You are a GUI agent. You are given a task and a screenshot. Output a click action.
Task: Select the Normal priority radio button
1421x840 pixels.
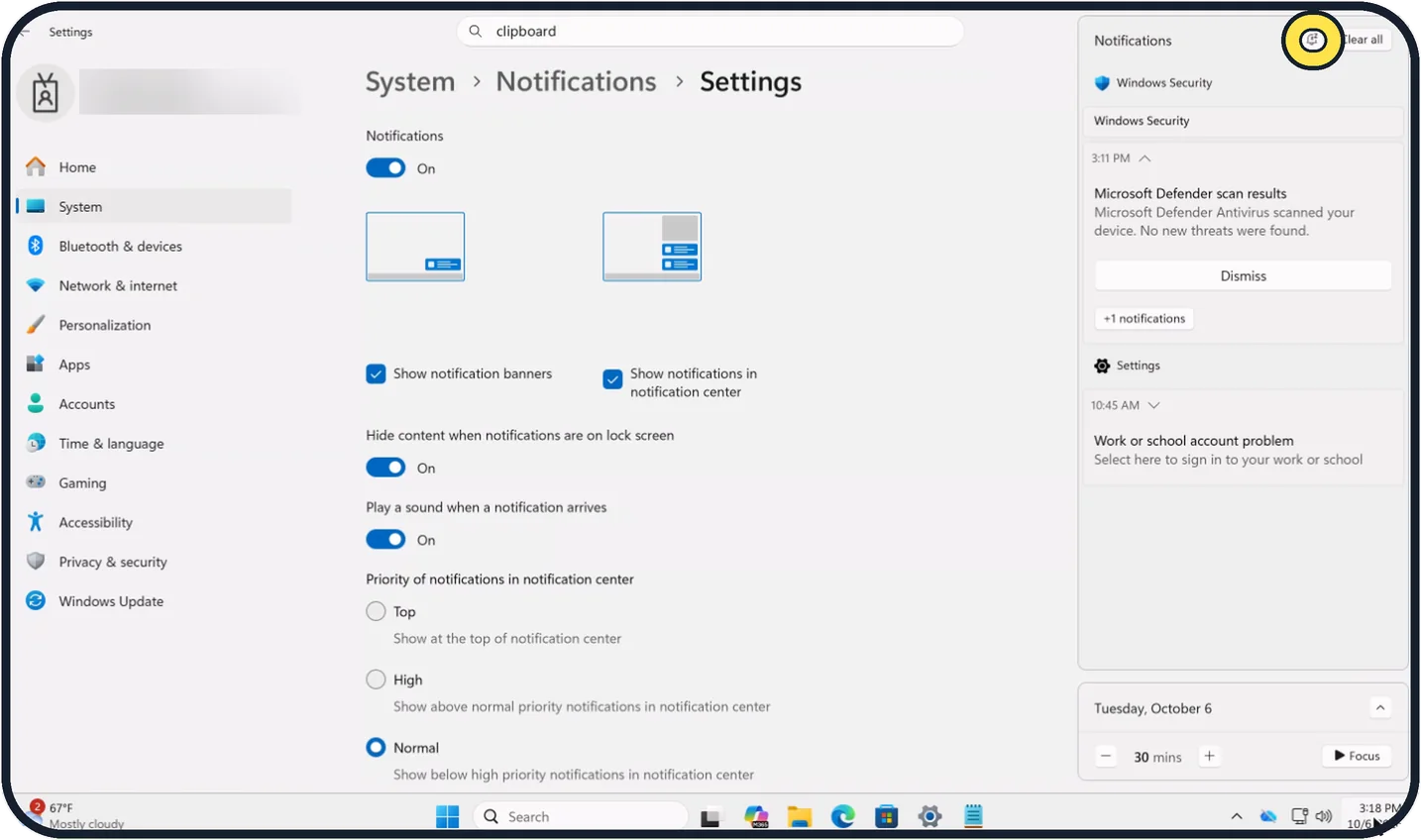click(376, 748)
